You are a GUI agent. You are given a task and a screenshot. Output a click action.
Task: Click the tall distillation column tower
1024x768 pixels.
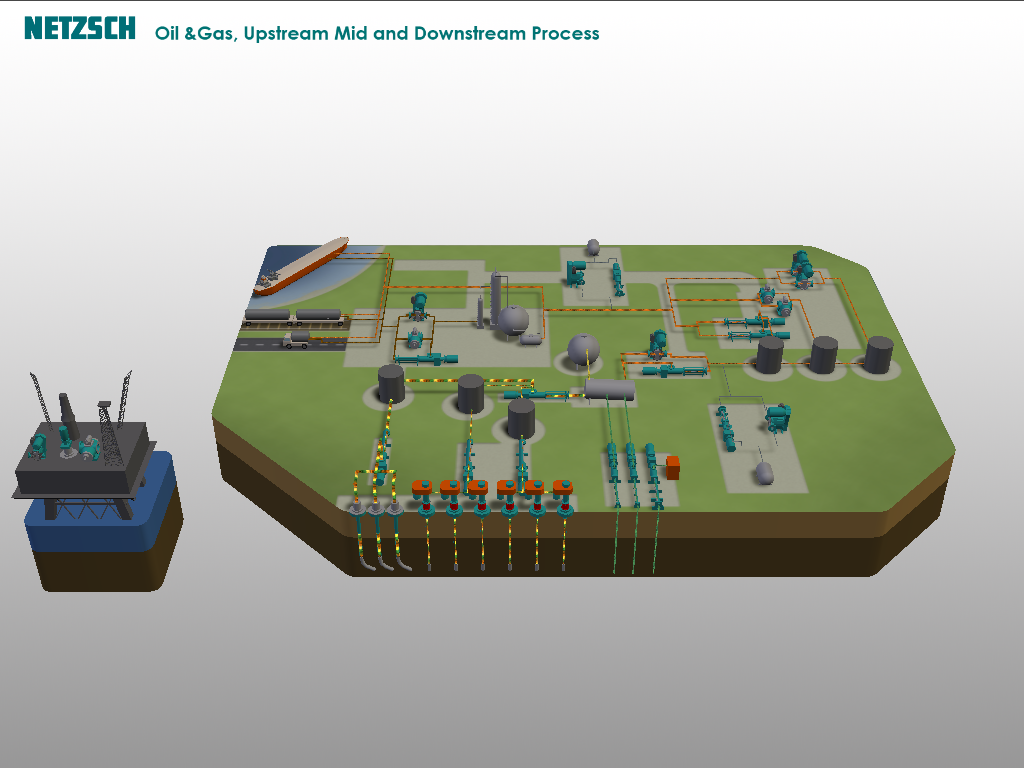click(496, 300)
